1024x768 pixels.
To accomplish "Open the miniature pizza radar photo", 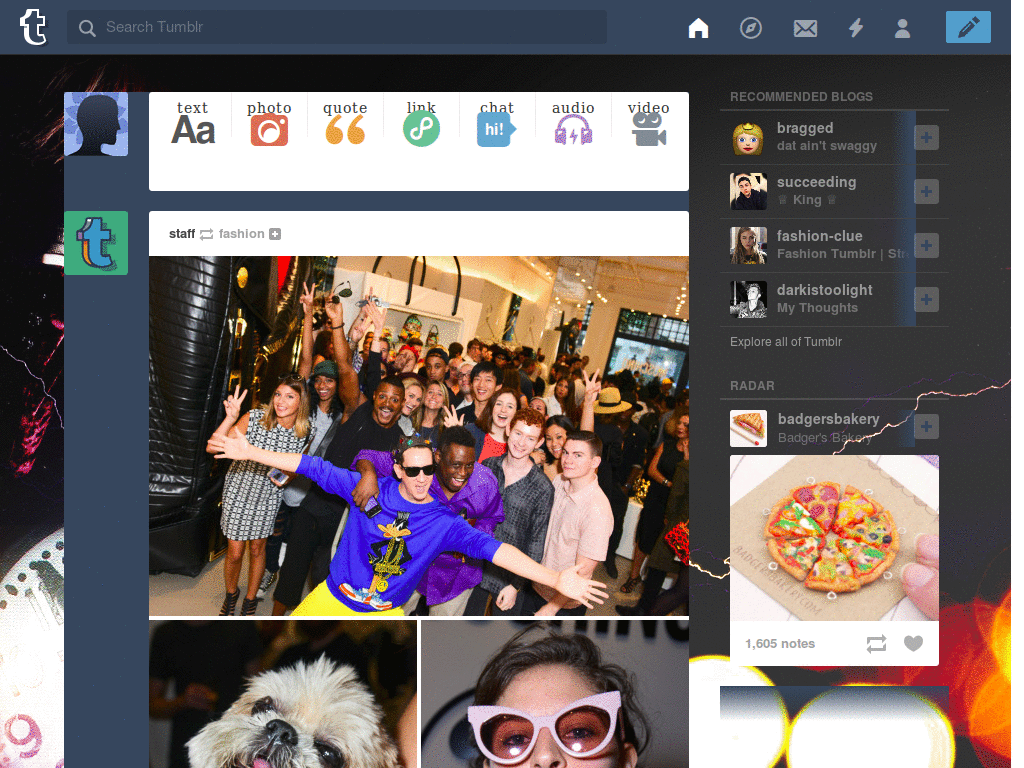I will click(x=834, y=538).
